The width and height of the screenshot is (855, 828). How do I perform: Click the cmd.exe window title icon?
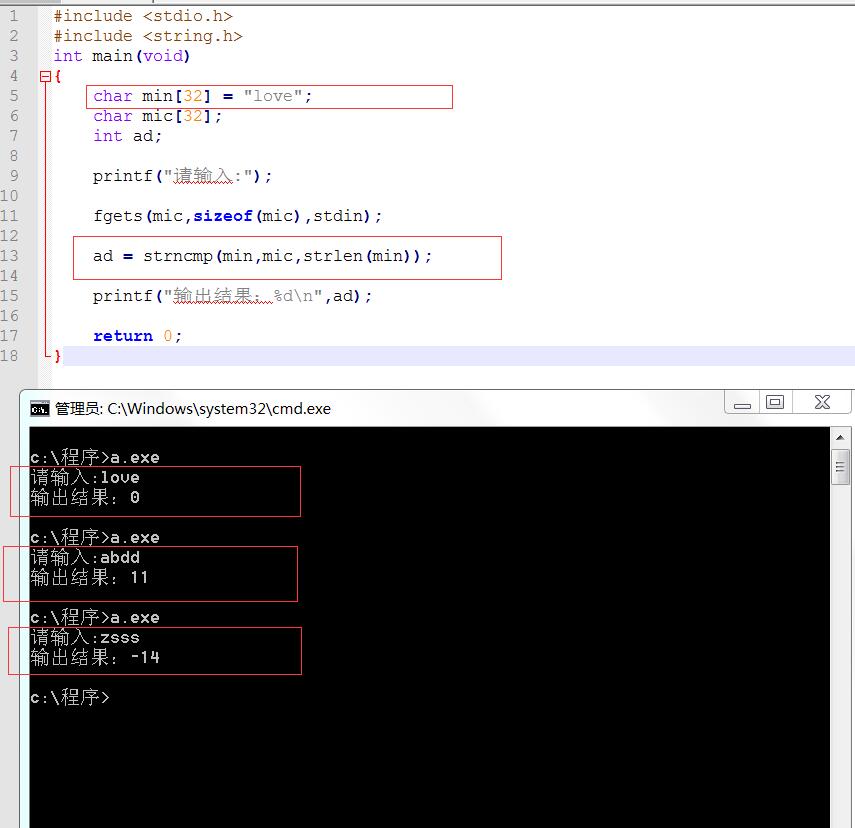[x=40, y=409]
